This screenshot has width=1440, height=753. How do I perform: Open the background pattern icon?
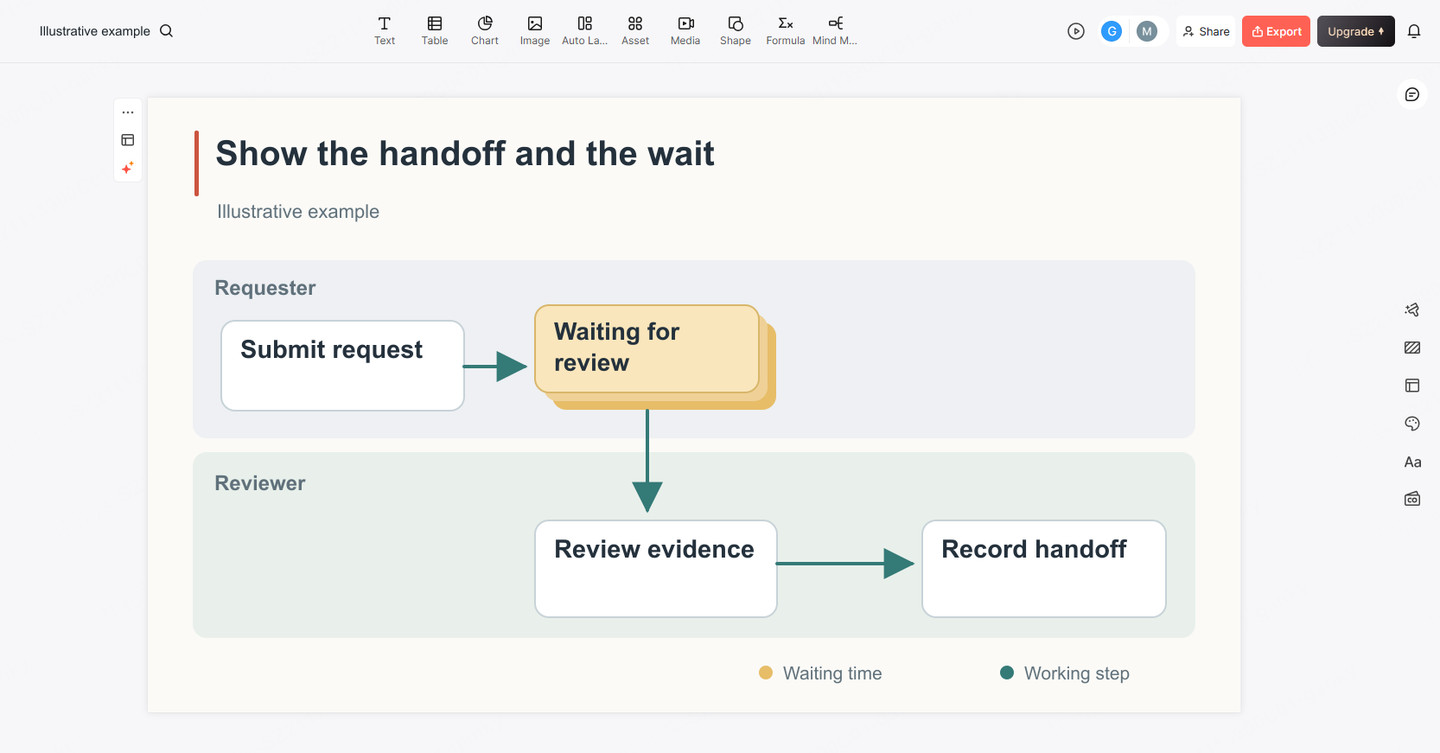click(1412, 348)
